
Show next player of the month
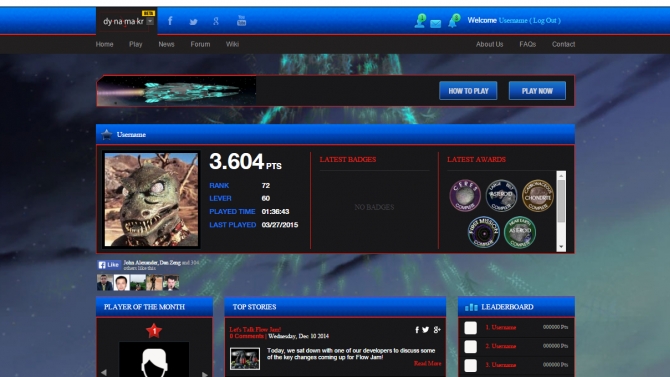tap(205, 374)
